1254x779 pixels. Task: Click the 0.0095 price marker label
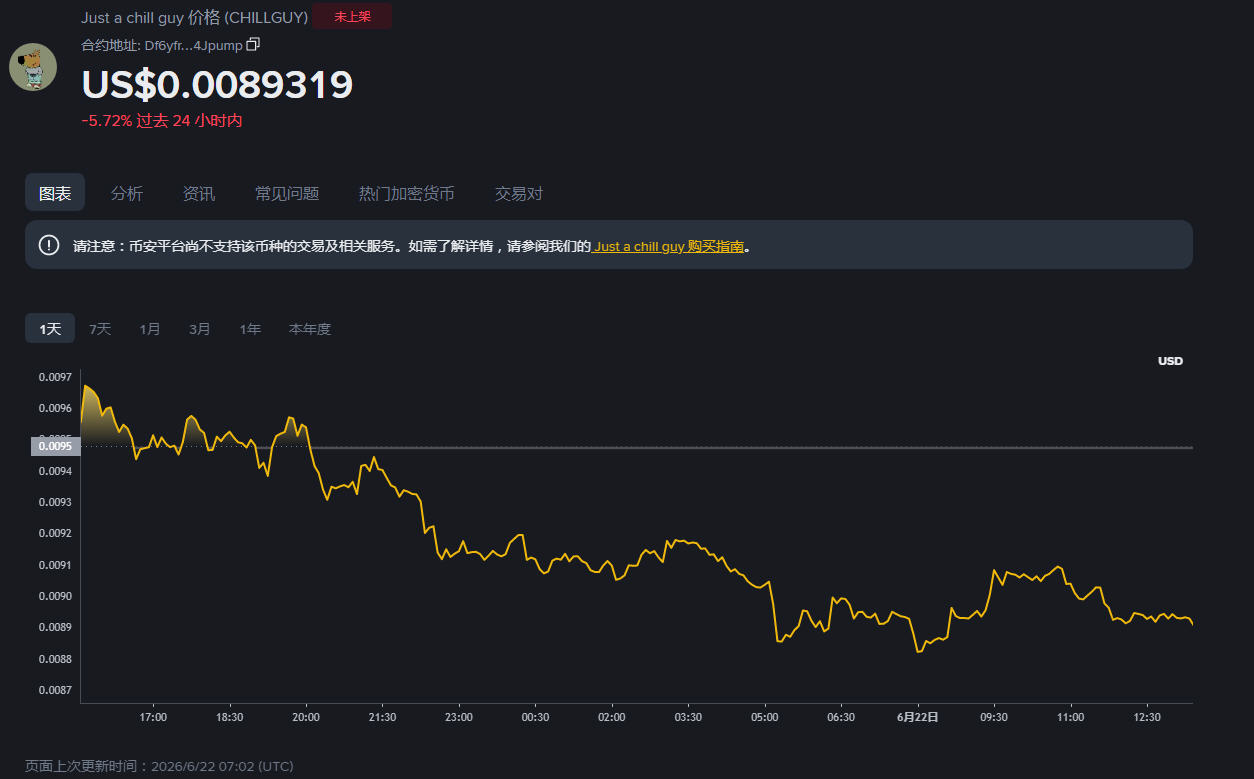pyautogui.click(x=55, y=447)
